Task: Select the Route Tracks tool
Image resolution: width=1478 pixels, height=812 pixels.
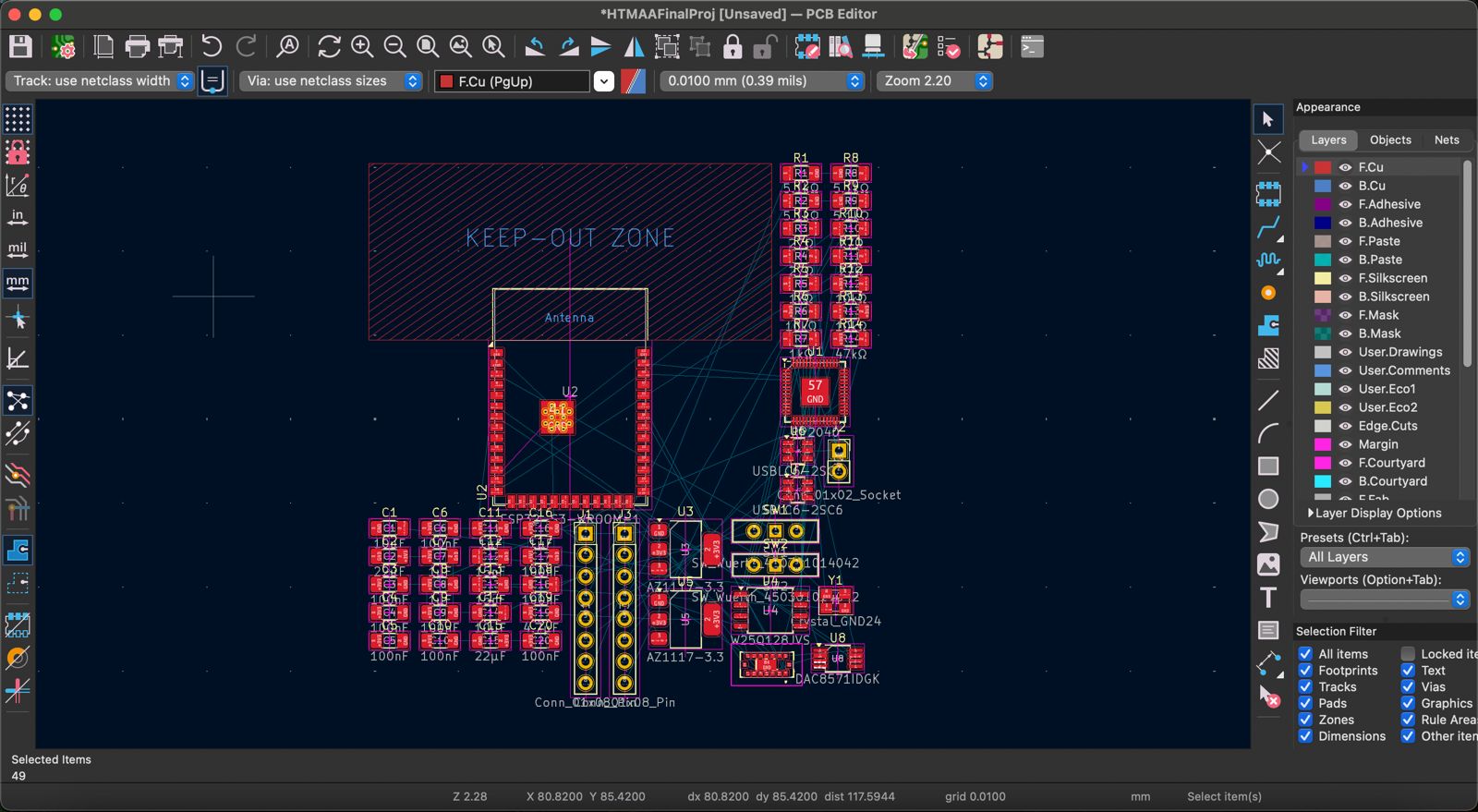Action: point(1268,227)
